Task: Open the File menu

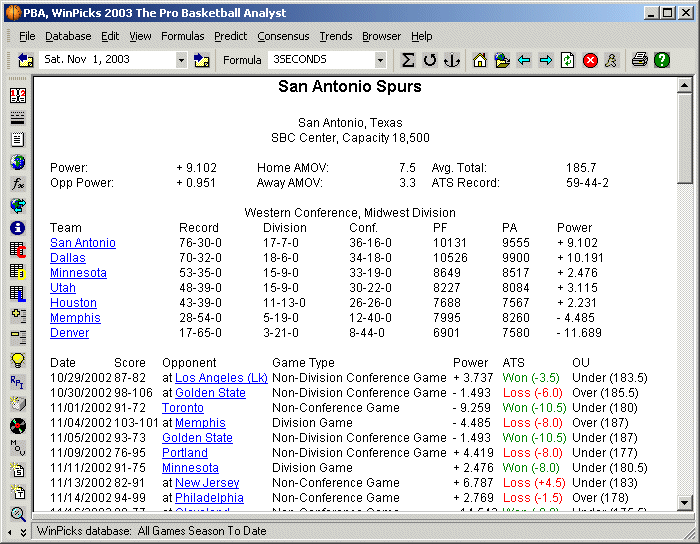Action: point(27,36)
